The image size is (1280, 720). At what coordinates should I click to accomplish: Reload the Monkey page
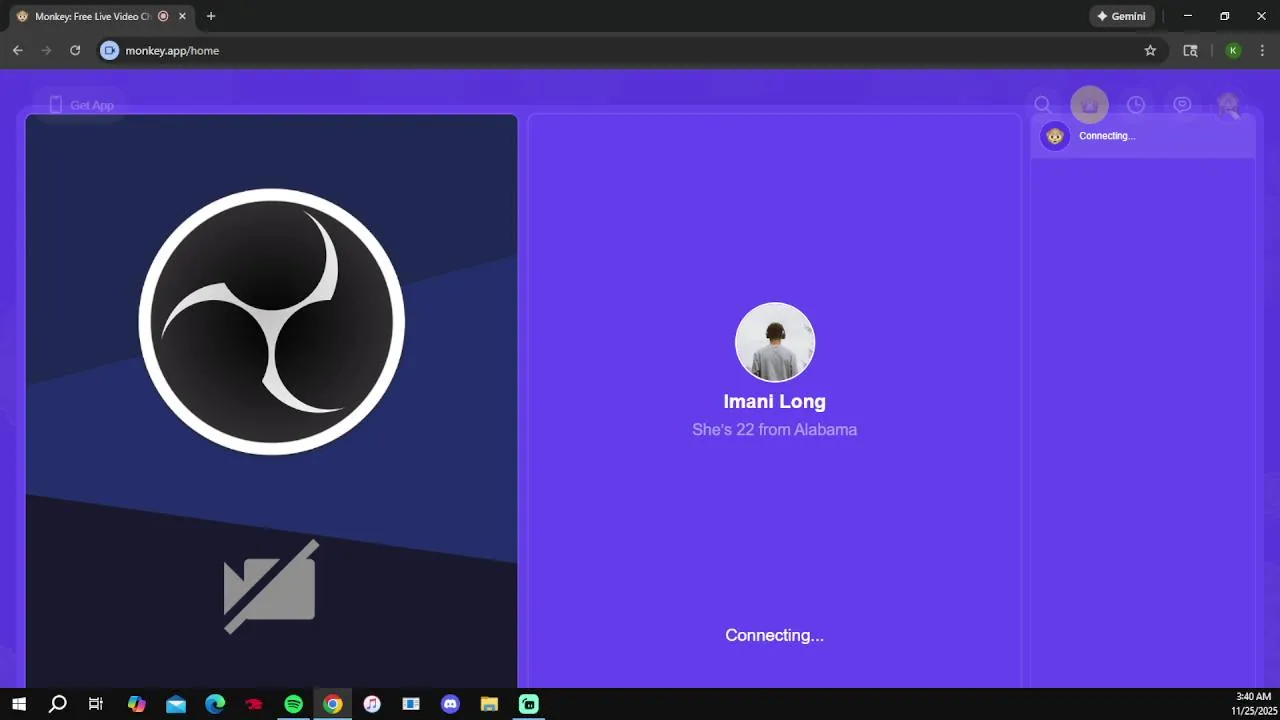point(75,50)
